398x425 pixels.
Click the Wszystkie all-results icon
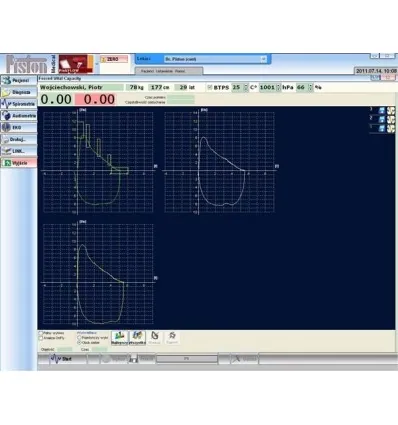tap(137, 338)
